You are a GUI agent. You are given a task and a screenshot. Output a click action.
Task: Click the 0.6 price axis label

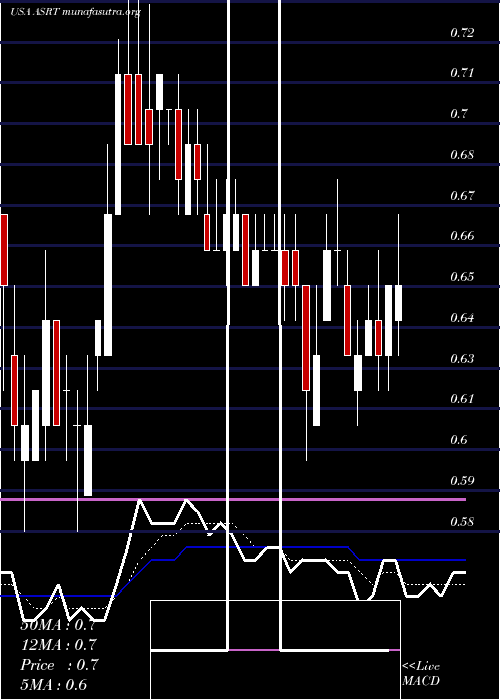click(459, 440)
